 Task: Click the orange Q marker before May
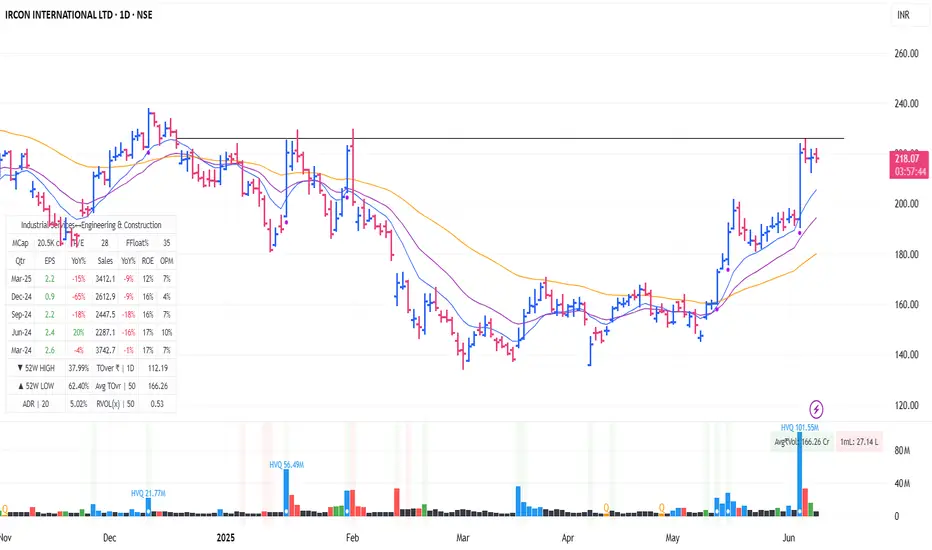click(661, 508)
